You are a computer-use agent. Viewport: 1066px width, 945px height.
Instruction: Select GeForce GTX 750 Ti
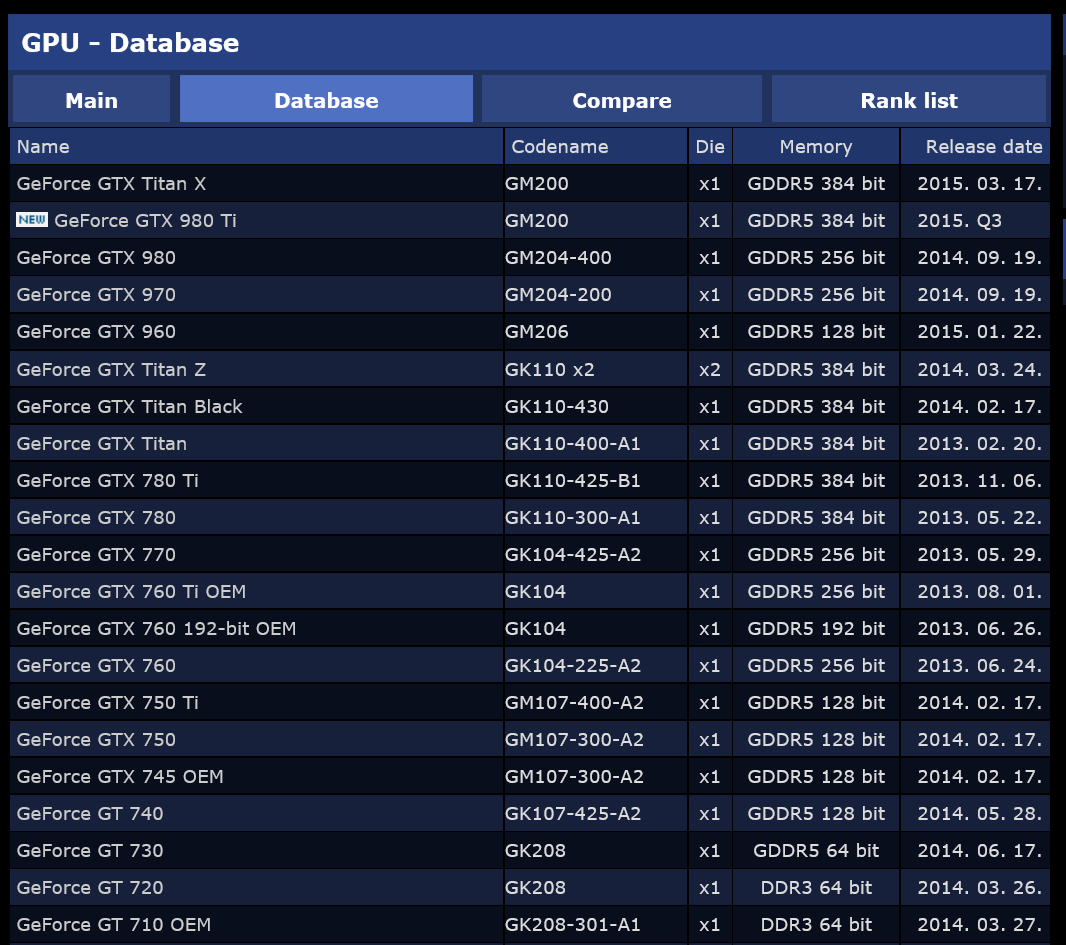[x=107, y=703]
